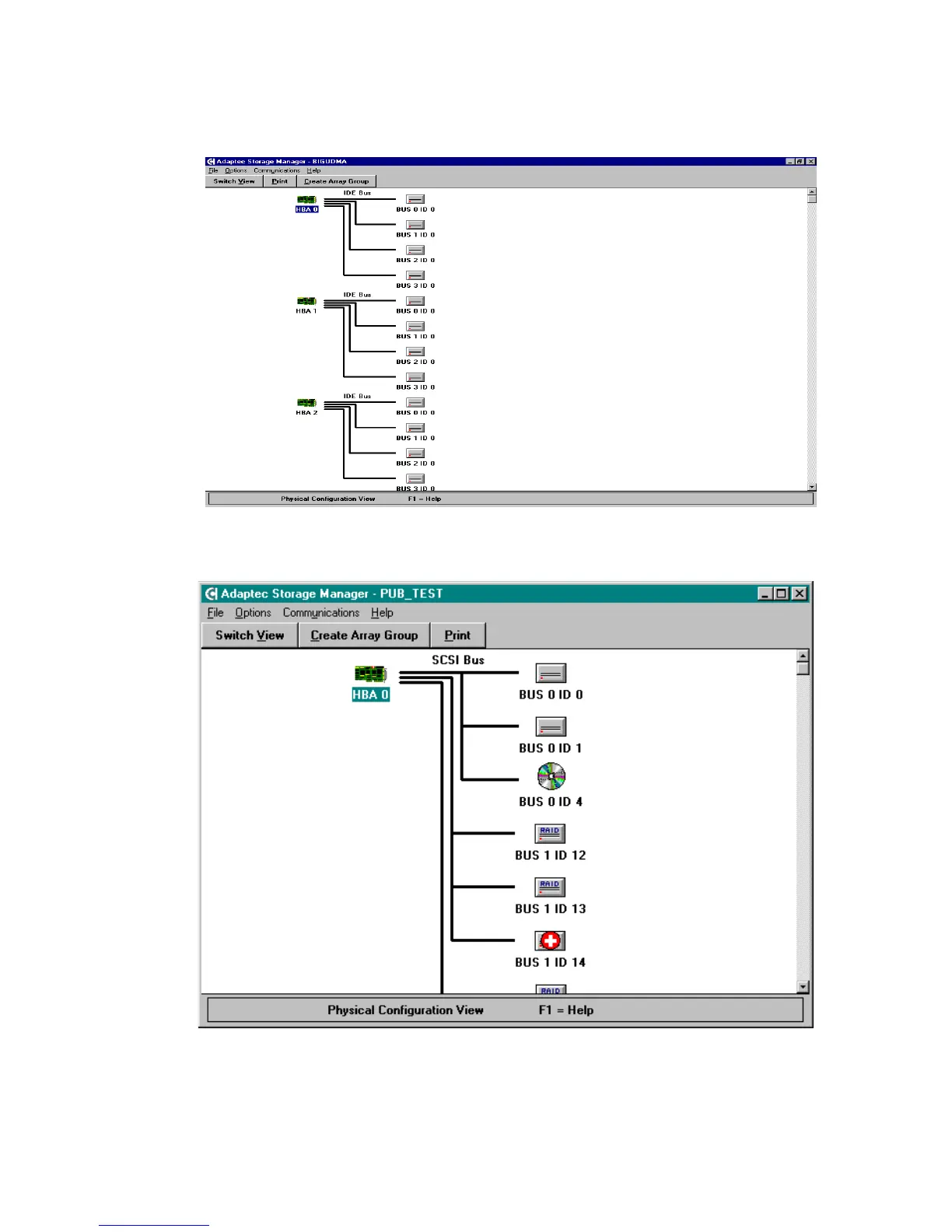Select BUS 3 ID 0 drive under HBA 1, BIGUDMA
Screen dimensions: 952x1232
415,378
